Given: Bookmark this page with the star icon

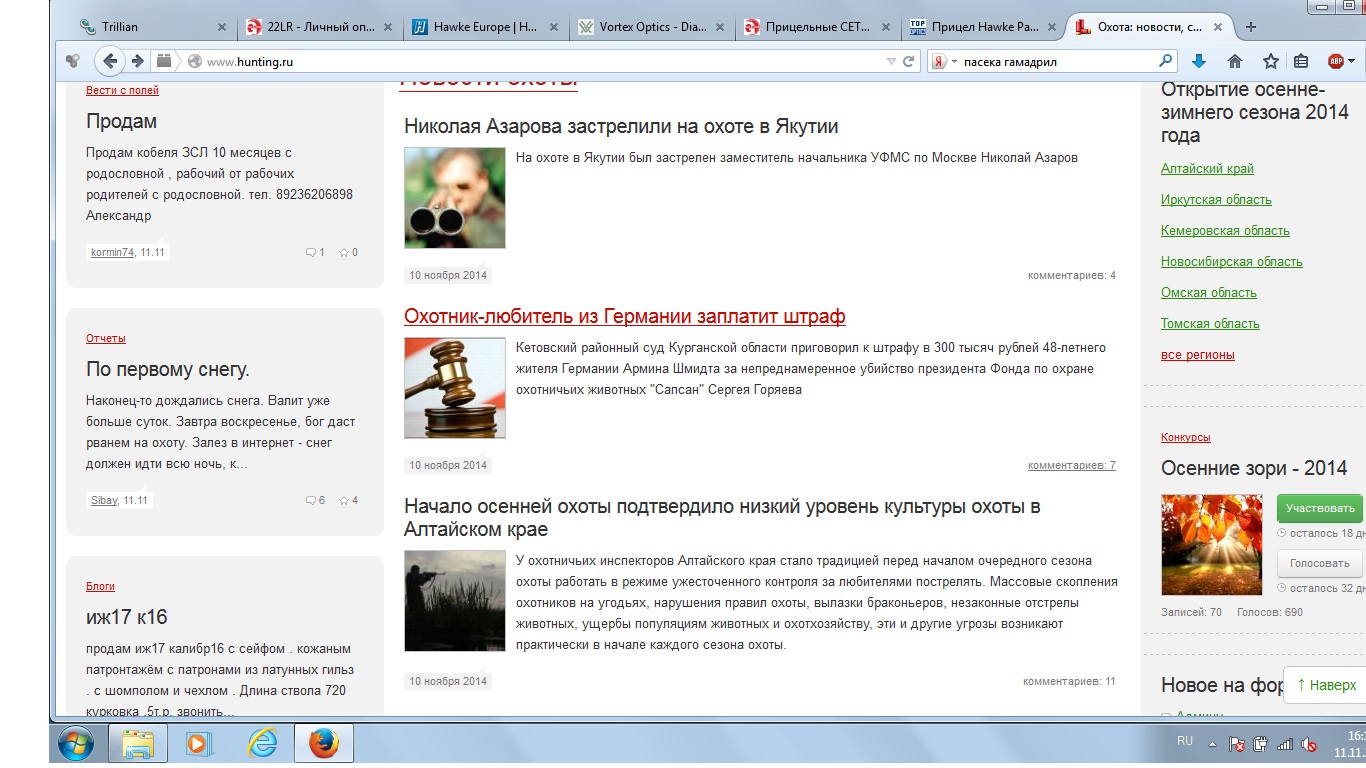Looking at the screenshot, I should [1270, 61].
